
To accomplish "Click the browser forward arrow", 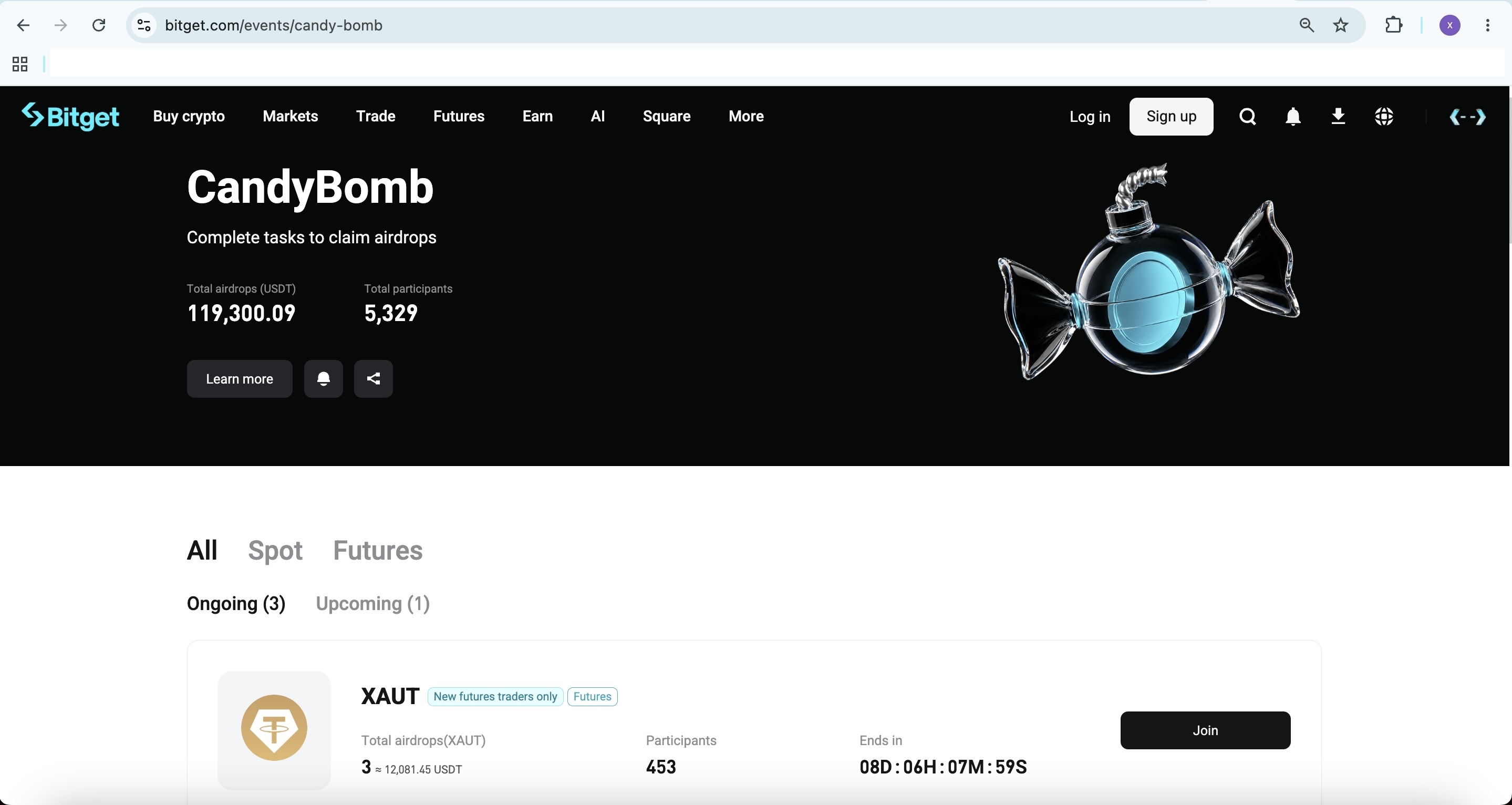I will (60, 25).
